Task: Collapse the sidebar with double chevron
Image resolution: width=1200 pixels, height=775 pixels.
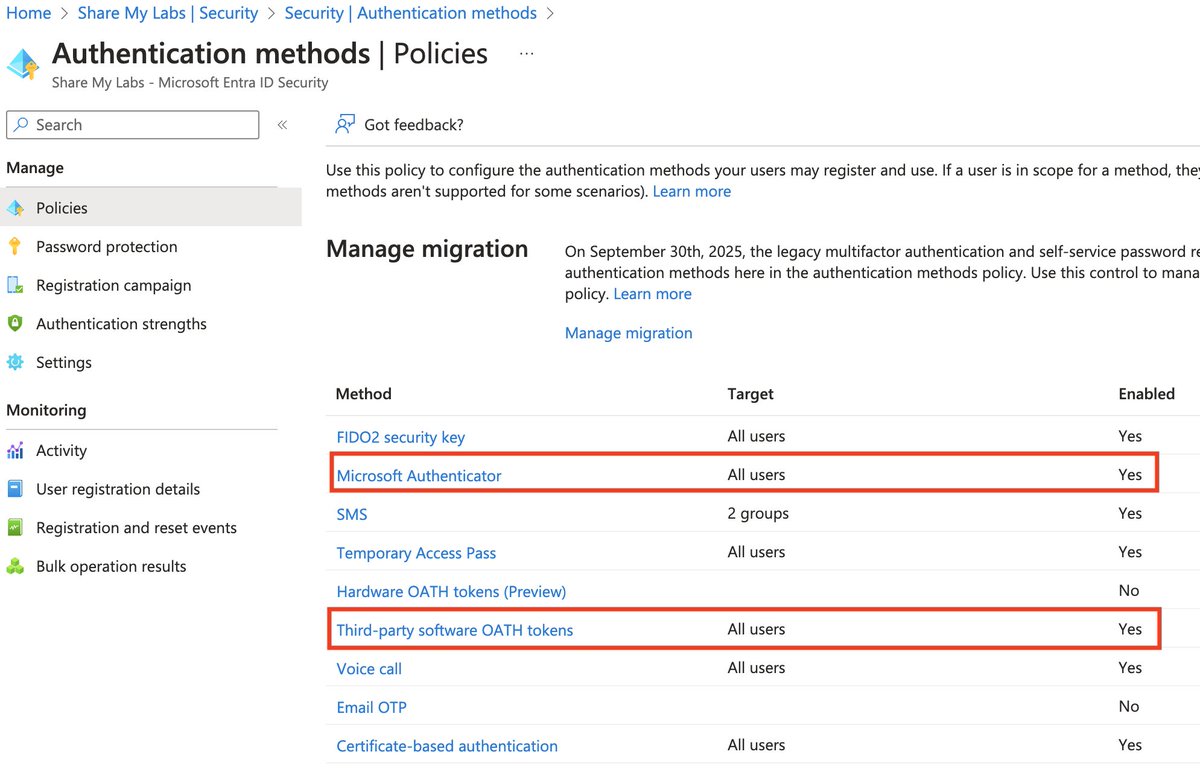Action: coord(282,125)
